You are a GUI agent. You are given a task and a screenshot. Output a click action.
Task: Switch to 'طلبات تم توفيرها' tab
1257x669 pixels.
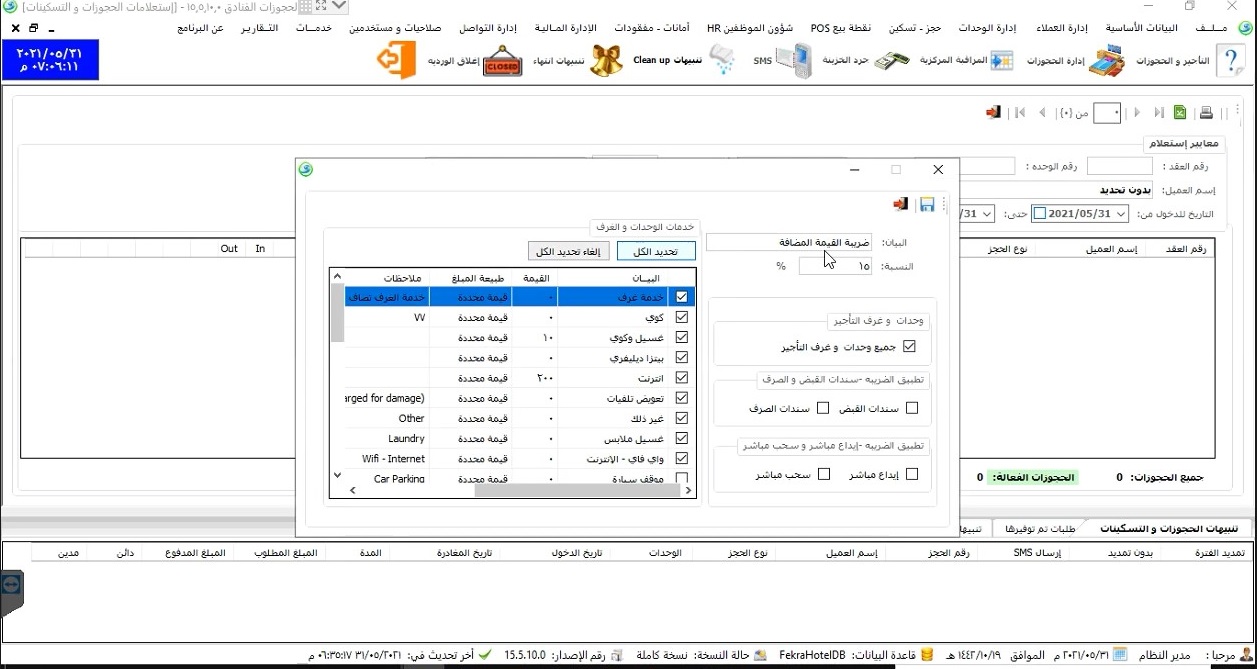[1040, 528]
